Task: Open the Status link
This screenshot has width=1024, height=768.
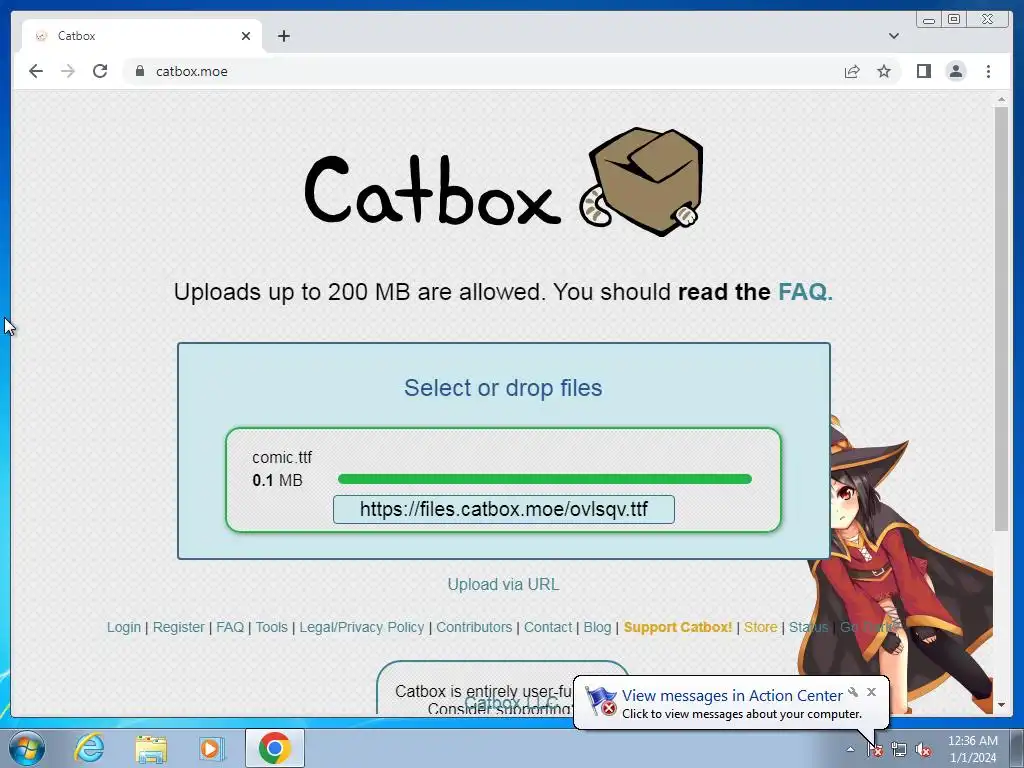Action: [808, 627]
